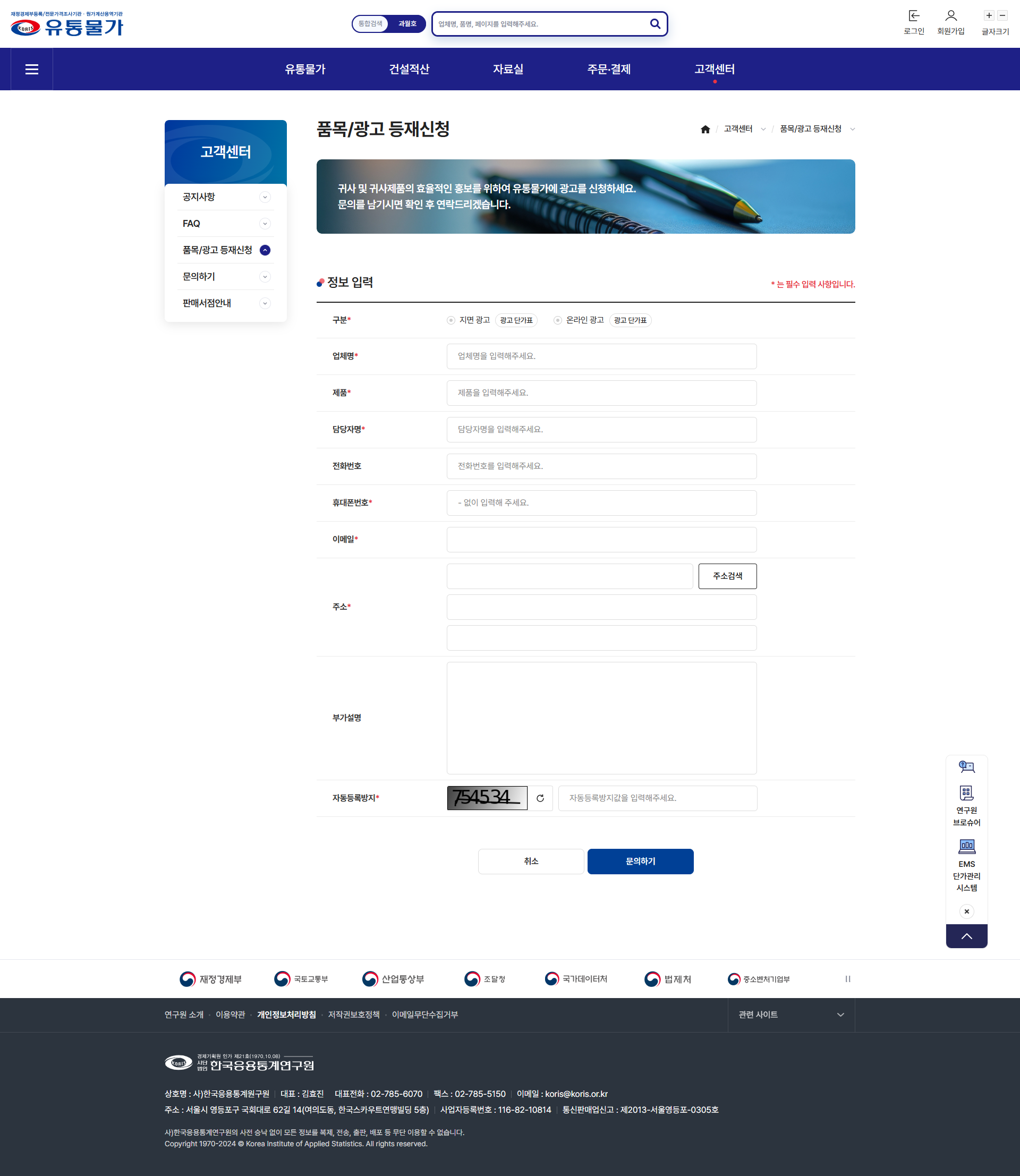Expand the 공지사항 sidebar item
Viewport: 1020px width, 1176px height.
(x=265, y=198)
